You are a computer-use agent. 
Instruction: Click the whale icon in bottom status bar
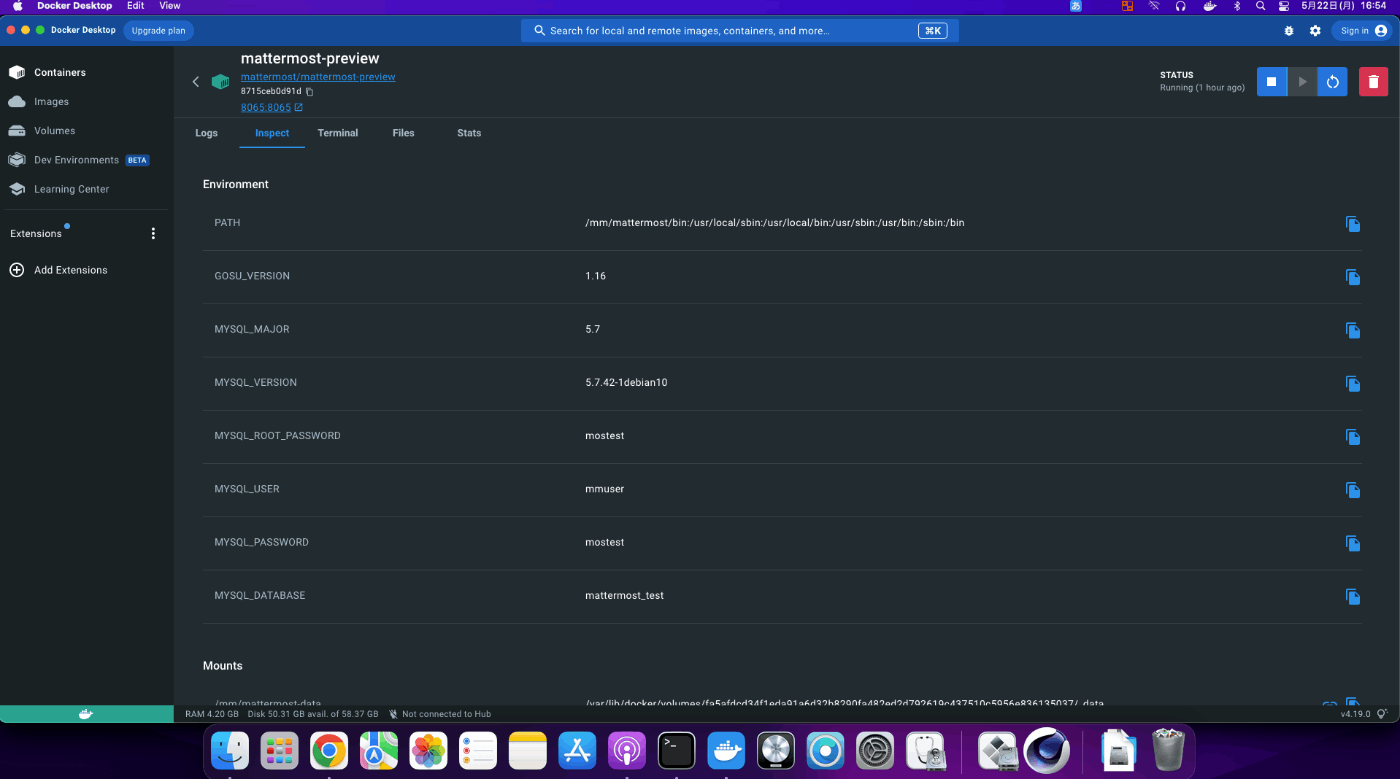pos(86,714)
